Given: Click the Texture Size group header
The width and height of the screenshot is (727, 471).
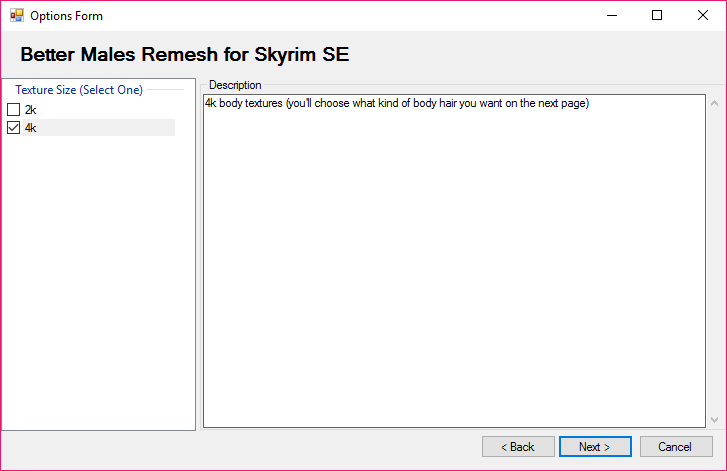Looking at the screenshot, I should (79, 89).
